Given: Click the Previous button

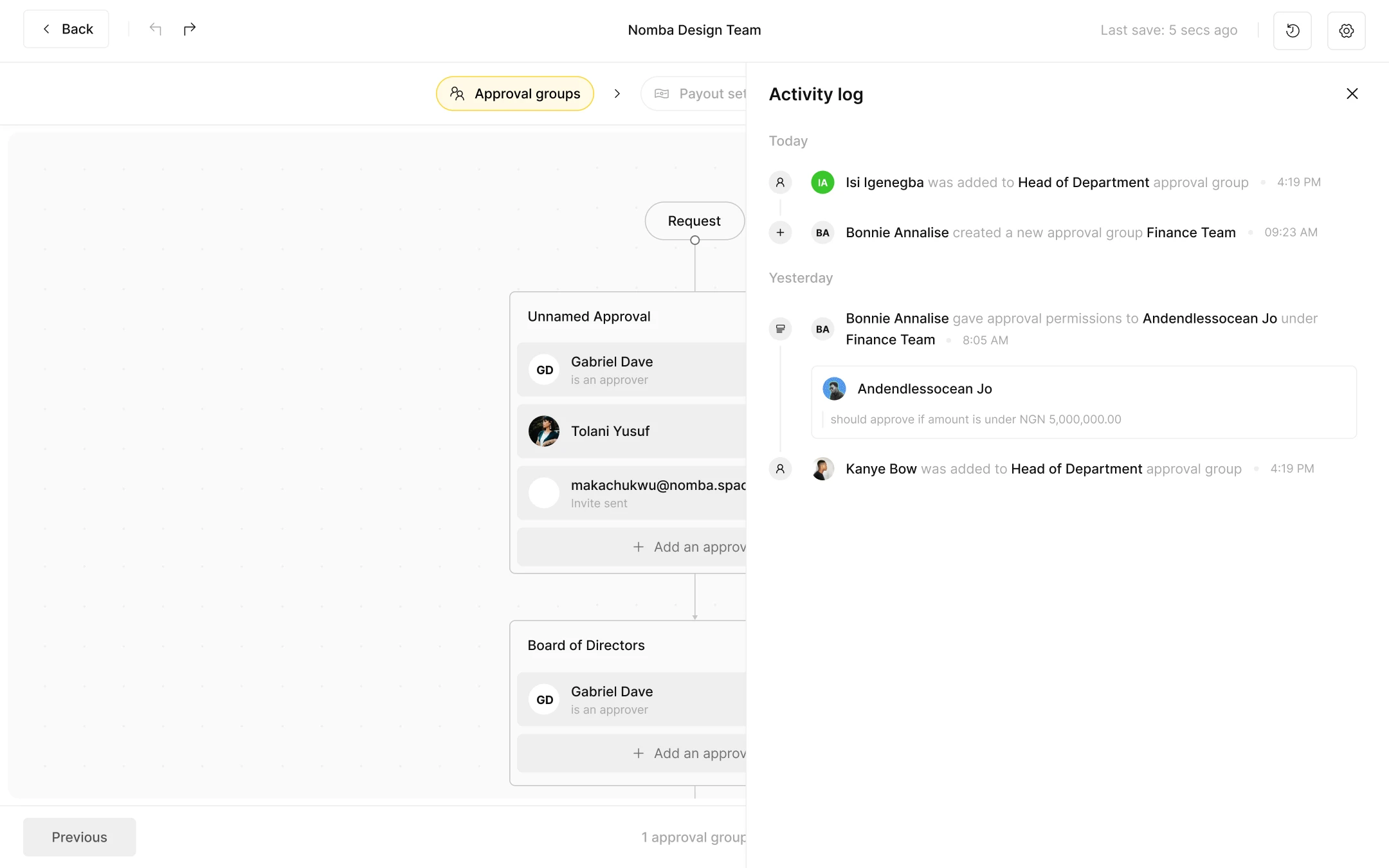Looking at the screenshot, I should point(79,836).
